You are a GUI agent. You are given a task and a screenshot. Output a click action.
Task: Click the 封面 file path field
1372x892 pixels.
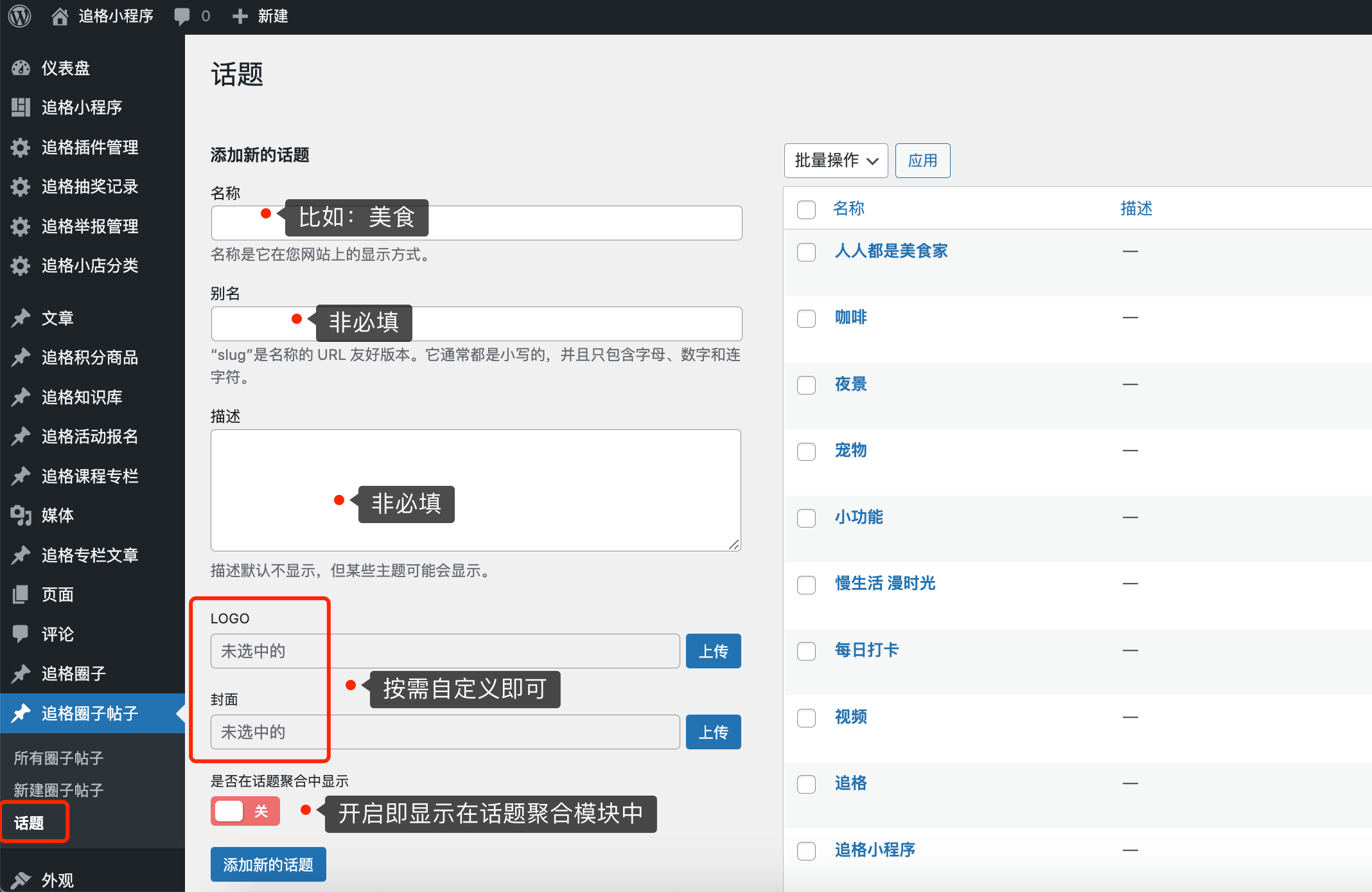point(445,732)
